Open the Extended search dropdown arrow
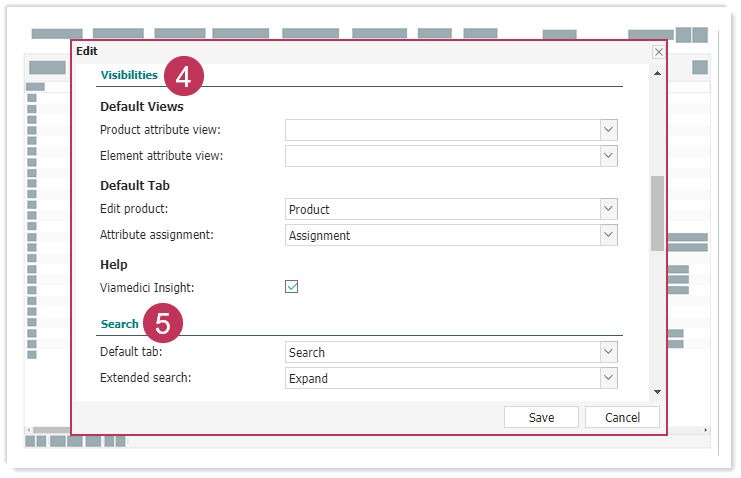 tap(608, 378)
